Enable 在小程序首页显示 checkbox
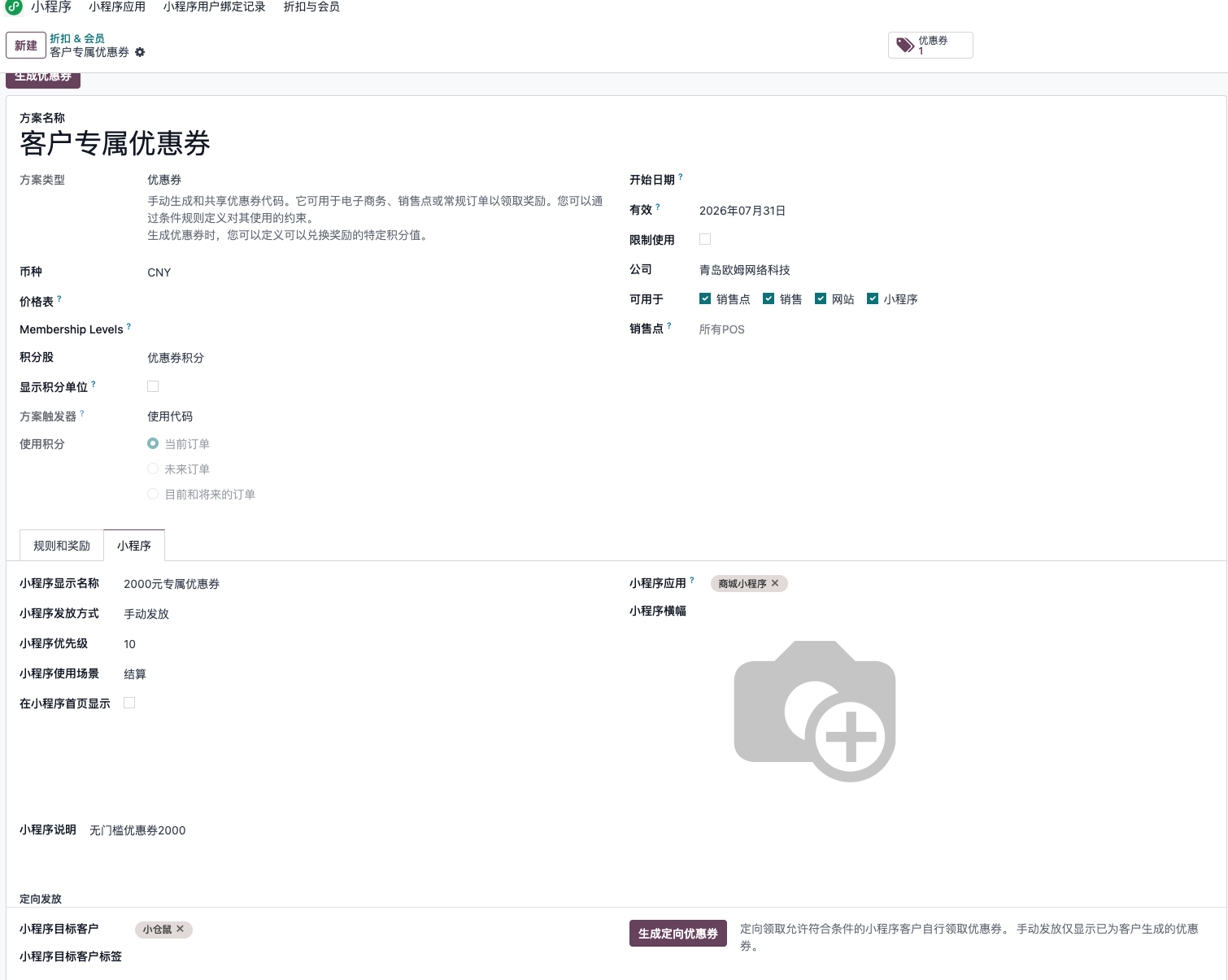 [x=129, y=703]
